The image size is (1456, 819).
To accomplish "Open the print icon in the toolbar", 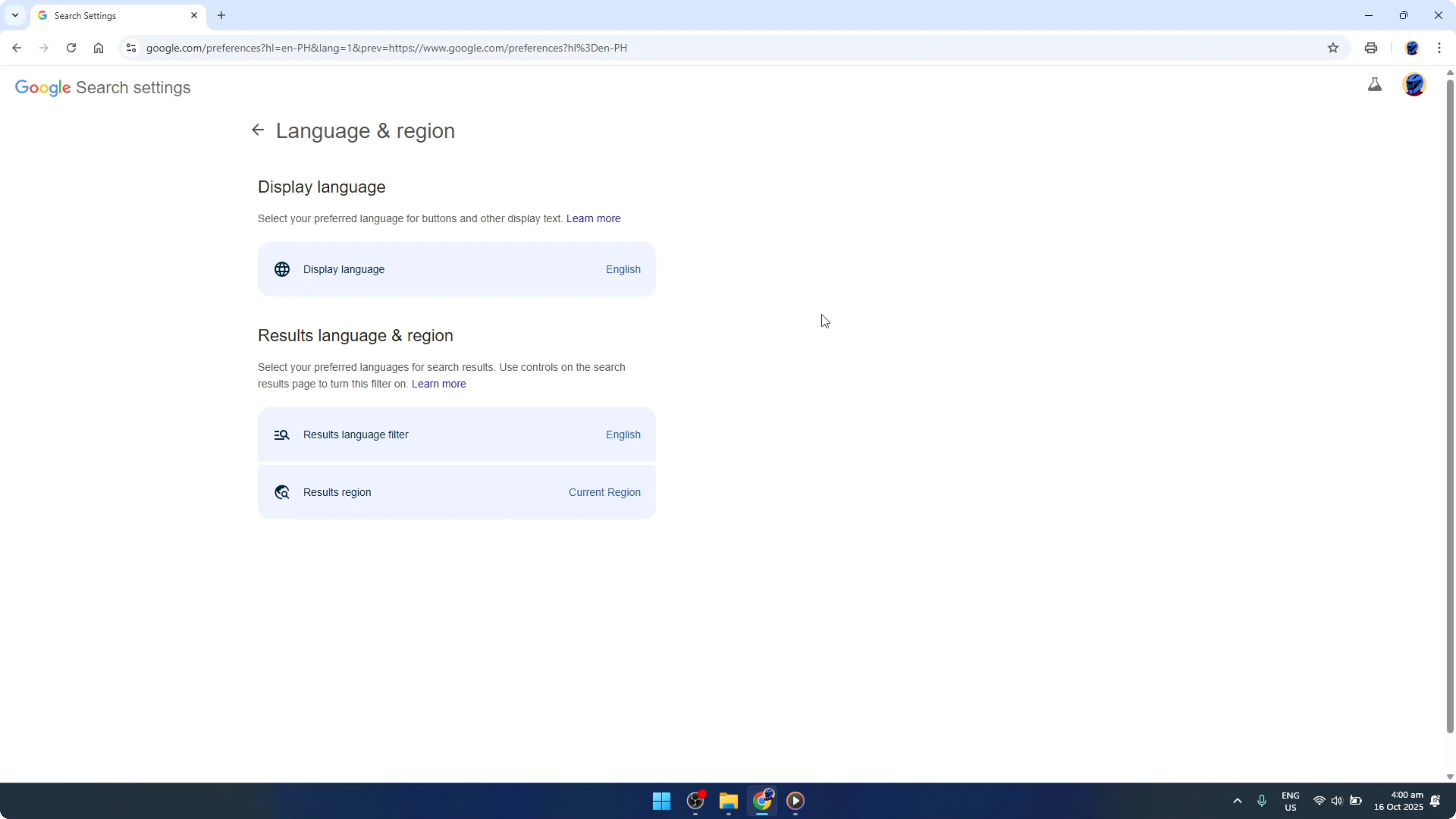I will point(1371,48).
